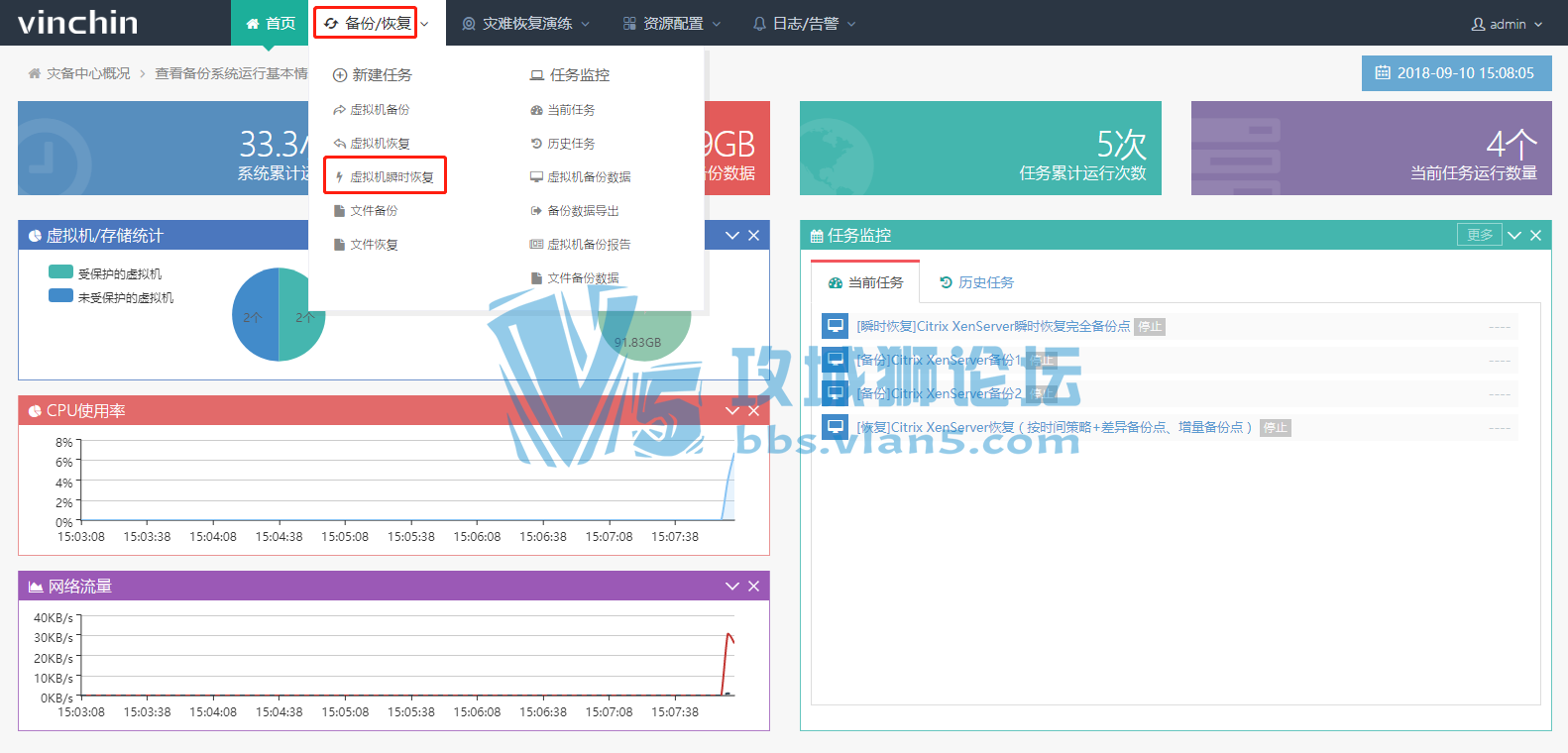Click the 网络流量 chart icon
Image resolution: width=1568 pixels, height=753 pixels.
click(x=36, y=587)
